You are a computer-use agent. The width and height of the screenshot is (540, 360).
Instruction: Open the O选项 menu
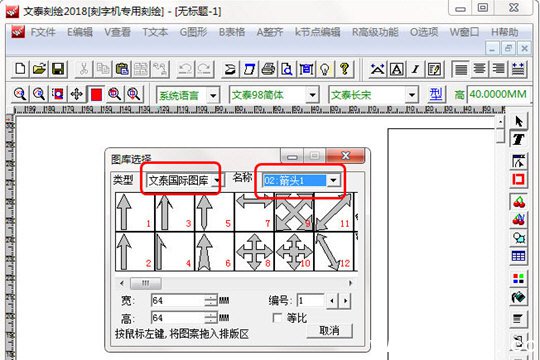(424, 32)
